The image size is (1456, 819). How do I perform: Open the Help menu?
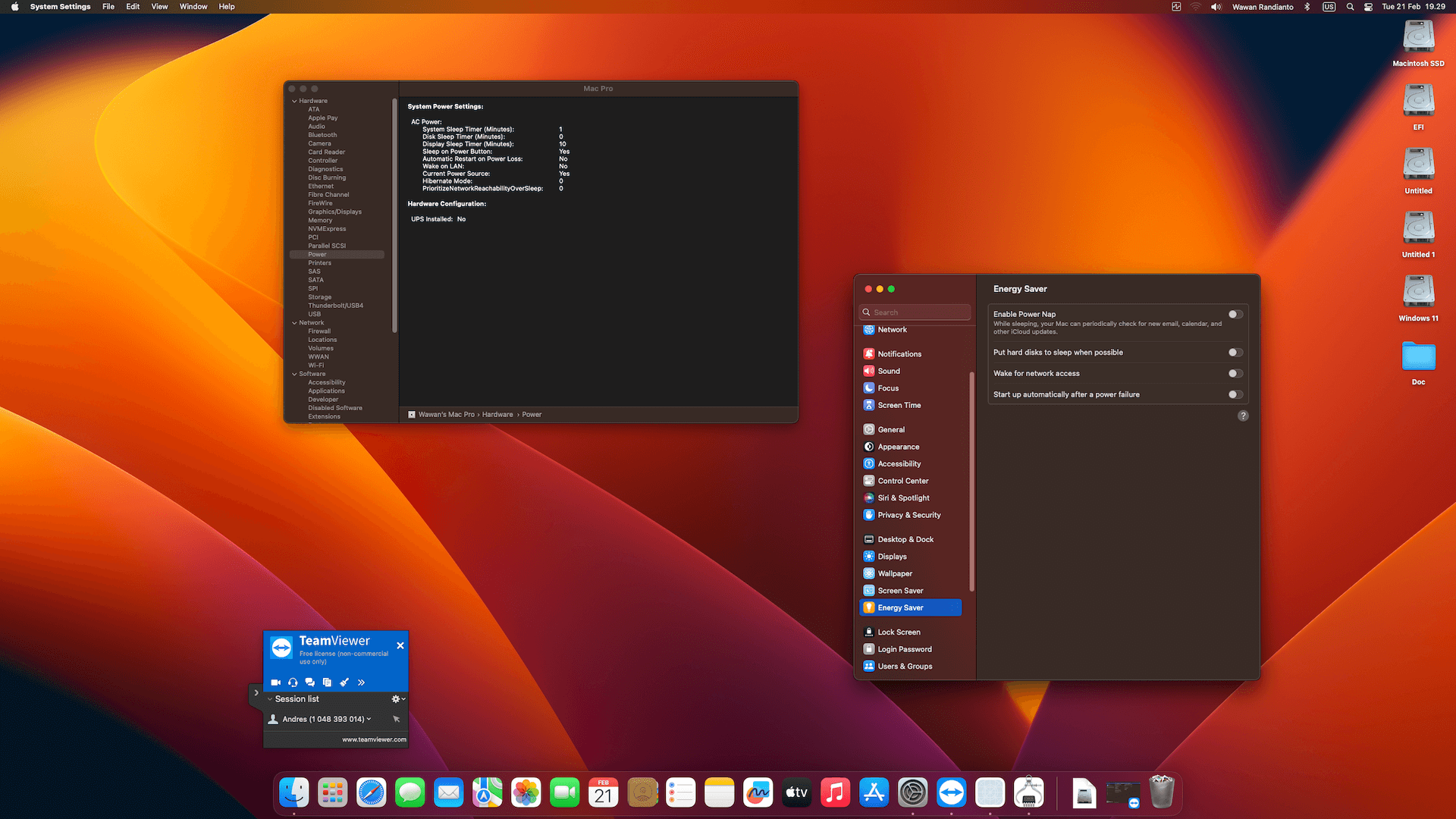(227, 7)
